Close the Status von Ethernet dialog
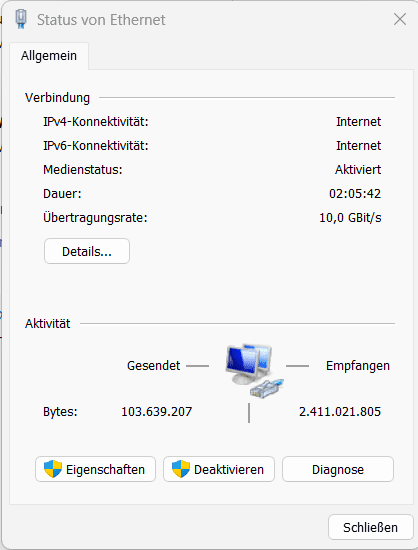This screenshot has width=418, height=550. [x=400, y=19]
